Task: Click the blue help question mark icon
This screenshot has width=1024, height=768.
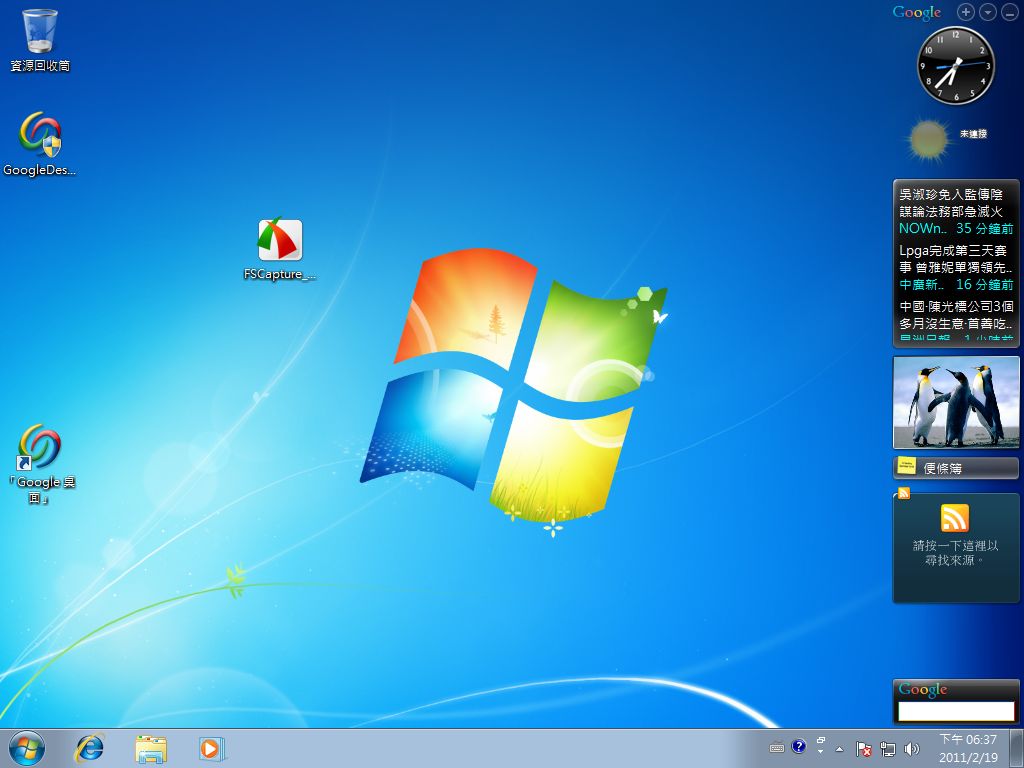Action: (x=798, y=746)
